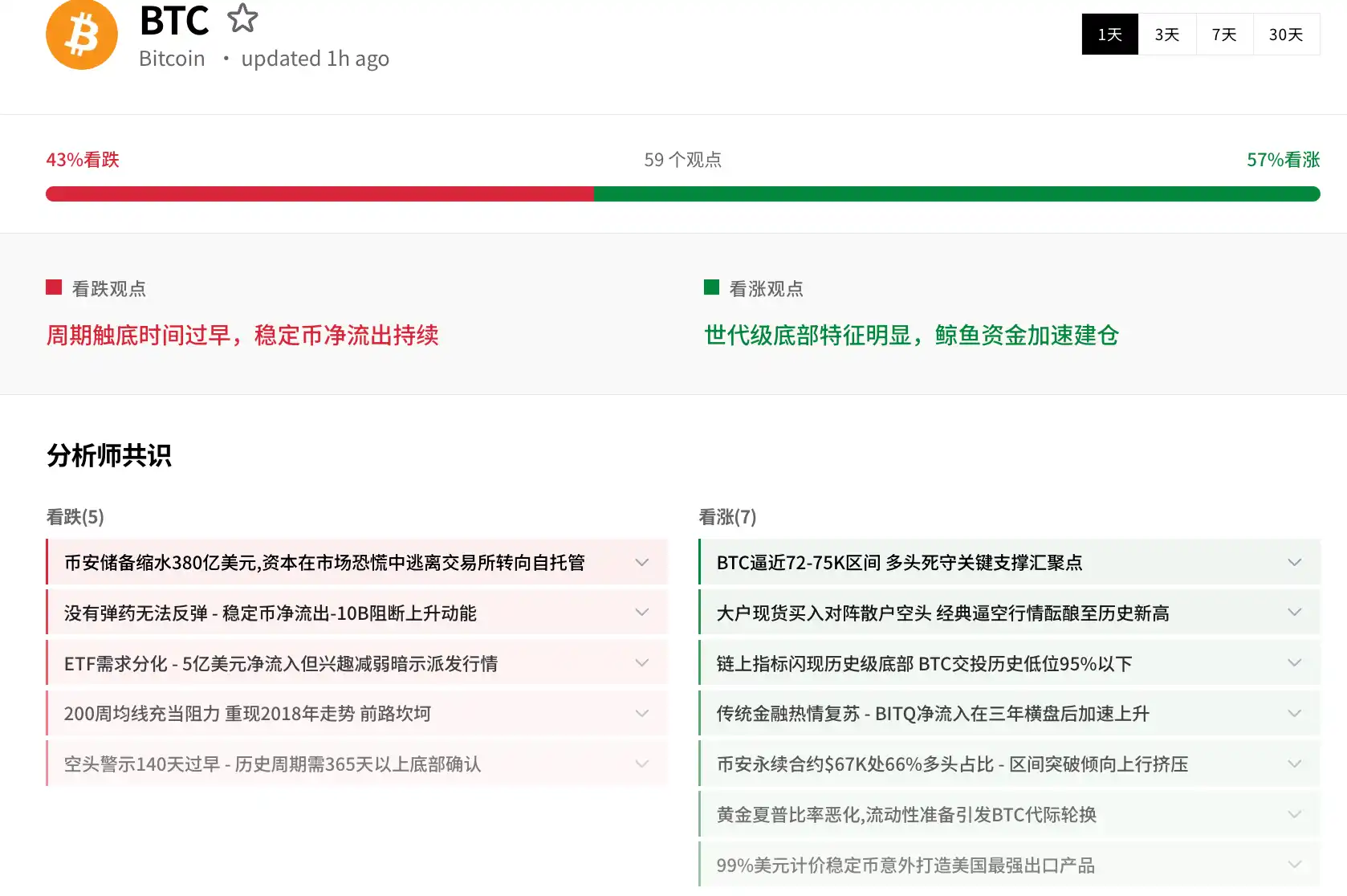Select the 1天 time range tab
1347x896 pixels.
1109,34
